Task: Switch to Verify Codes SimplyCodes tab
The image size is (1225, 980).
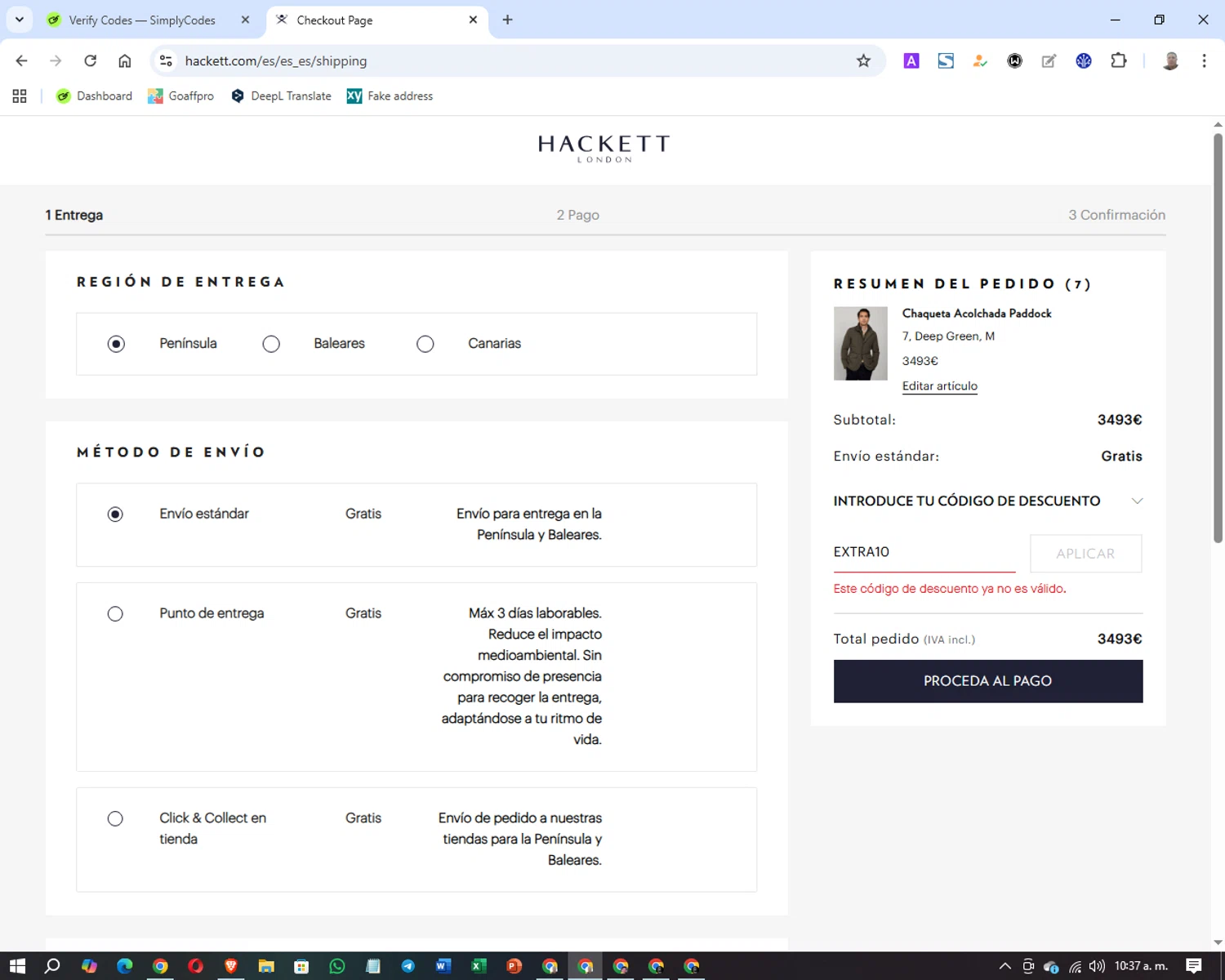Action: click(x=142, y=20)
